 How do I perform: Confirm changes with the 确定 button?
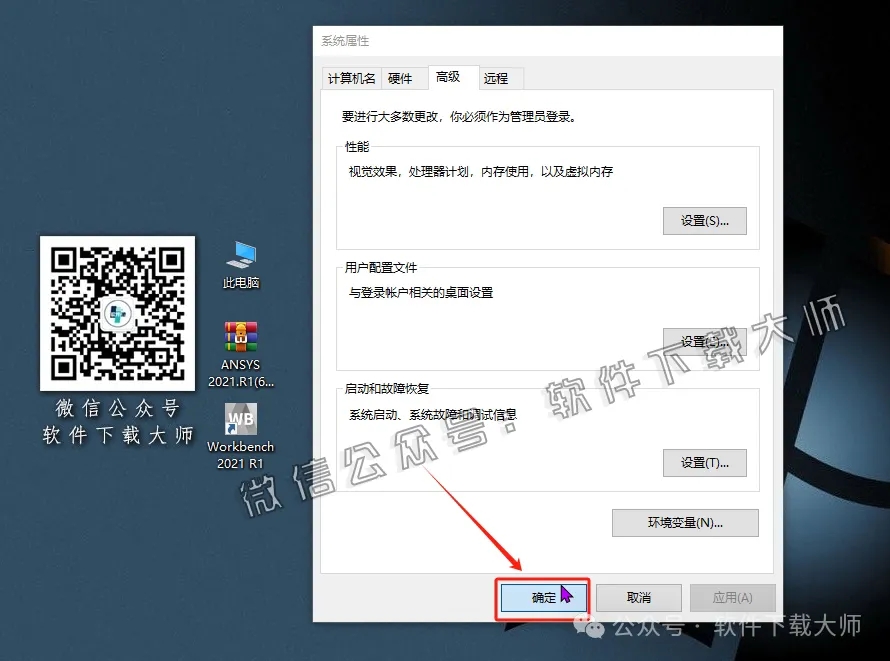pos(543,596)
